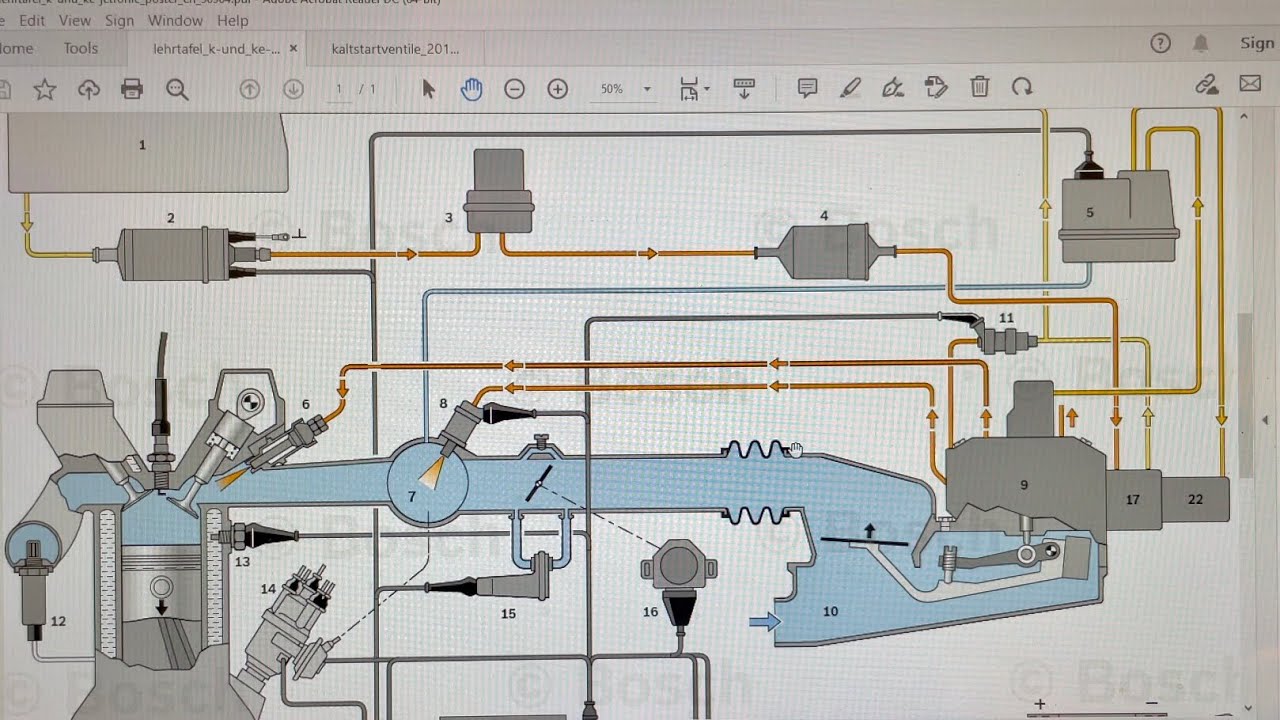Viewport: 1280px width, 720px height.
Task: Click the number 16 label in the diagram
Action: tap(651, 612)
